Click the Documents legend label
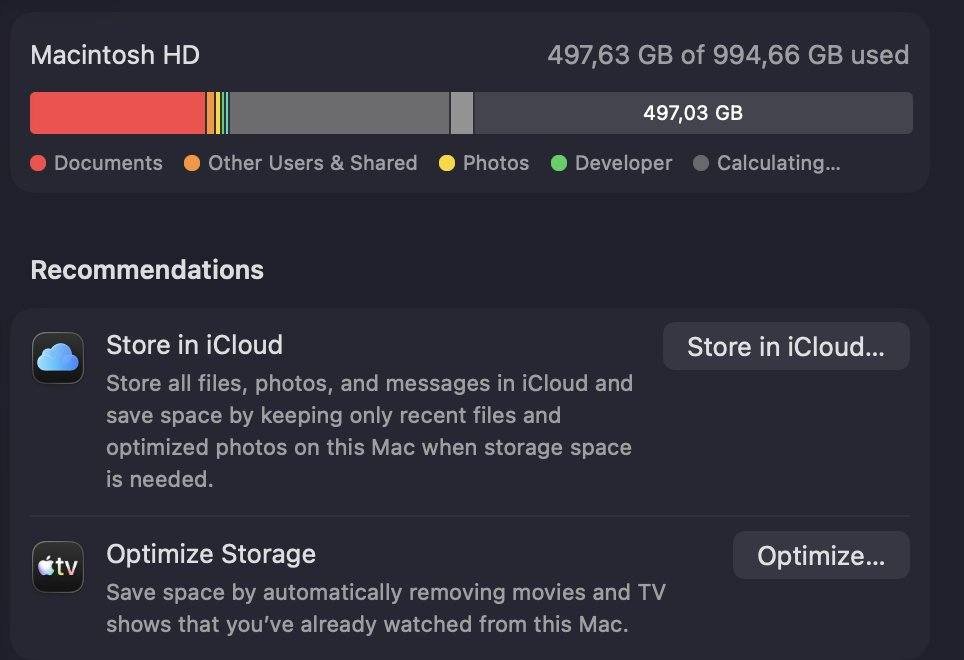This screenshot has height=660, width=964. coord(108,163)
